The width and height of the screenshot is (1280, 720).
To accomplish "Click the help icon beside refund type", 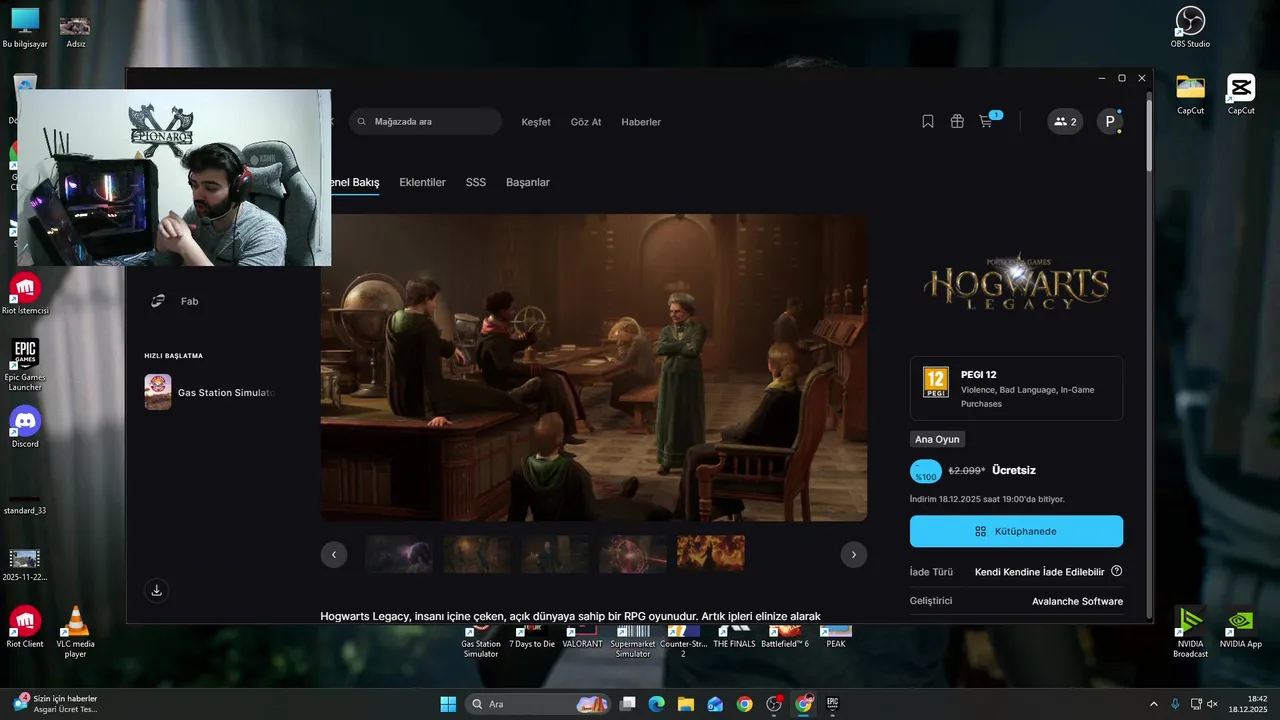I will 1117,571.
